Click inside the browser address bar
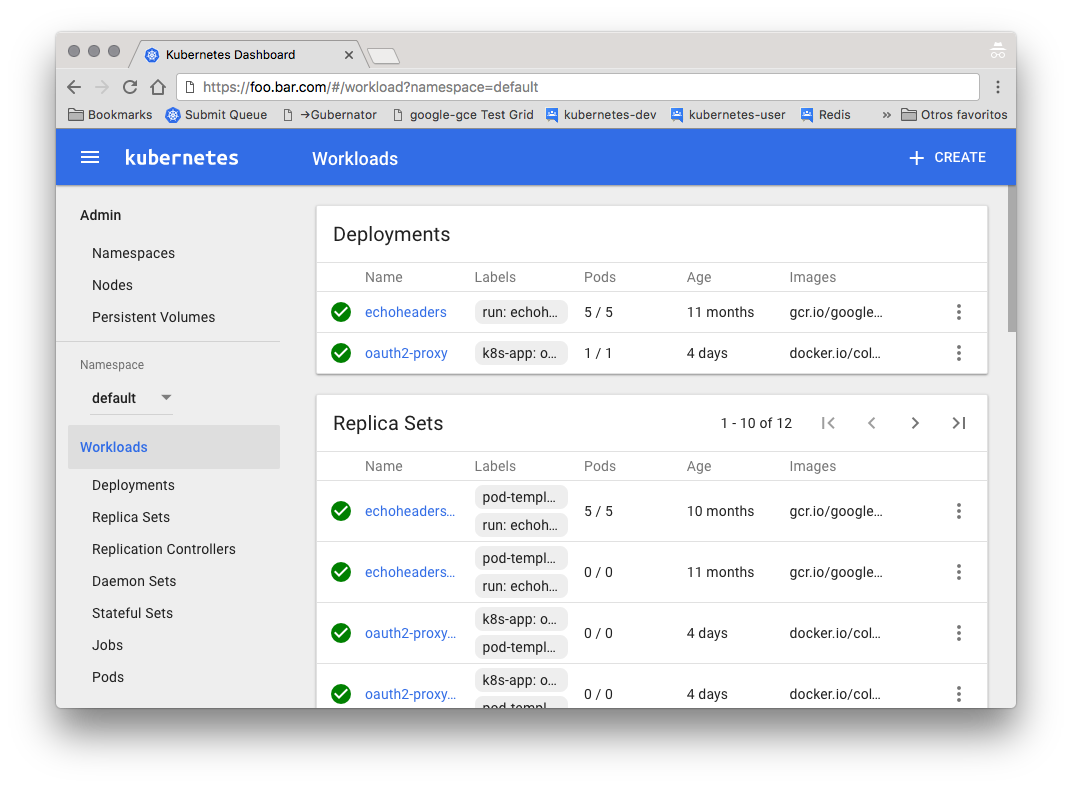This screenshot has width=1072, height=788. click(400, 87)
